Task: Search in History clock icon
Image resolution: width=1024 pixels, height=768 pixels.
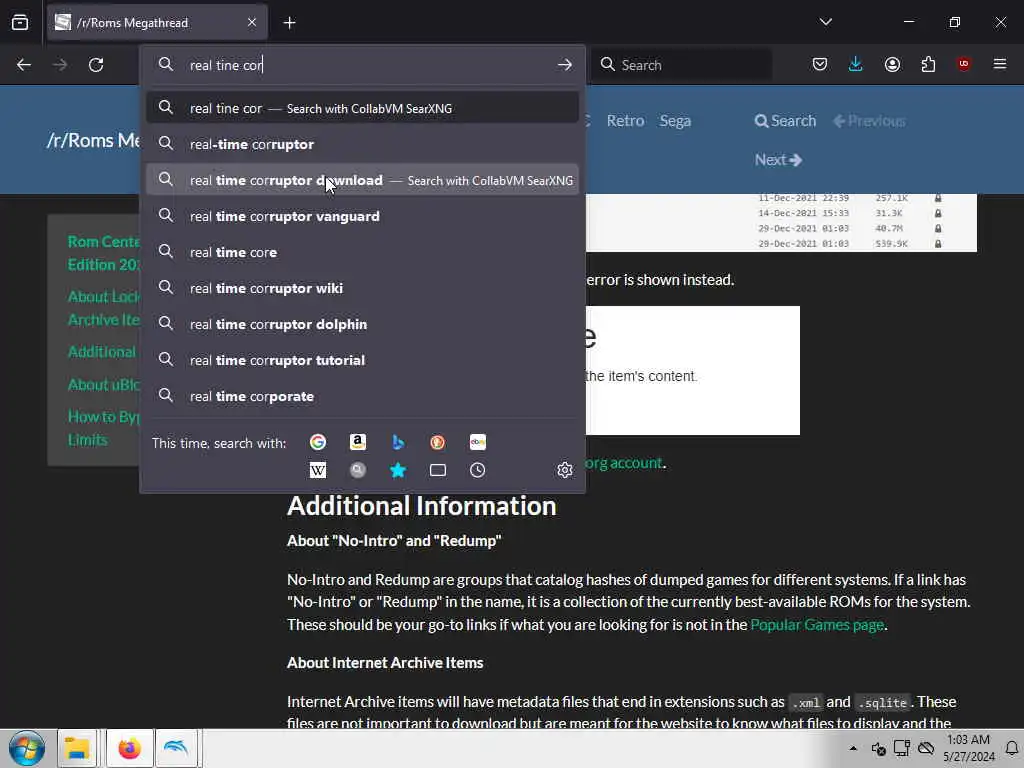Action: [x=477, y=470]
